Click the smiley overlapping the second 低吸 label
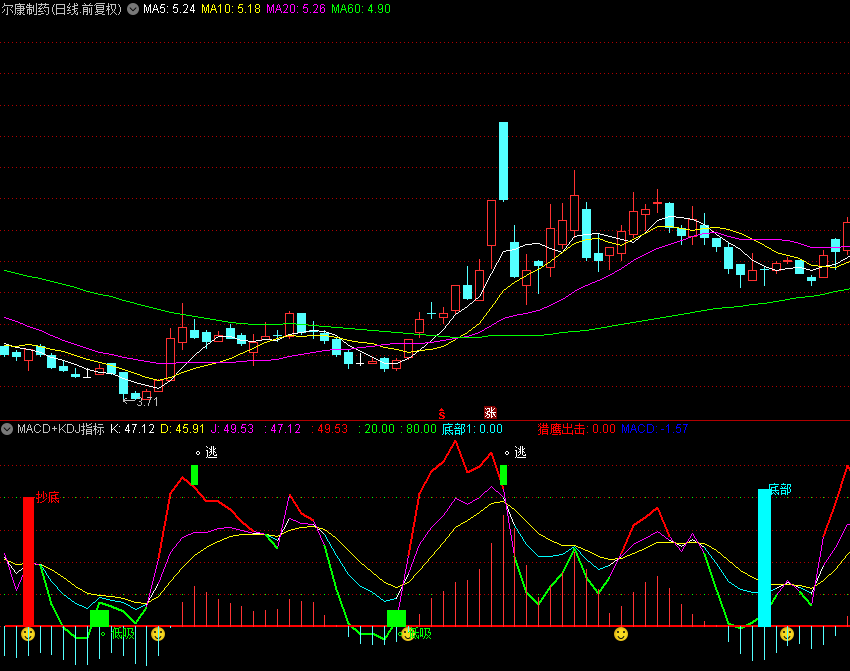 (x=407, y=633)
